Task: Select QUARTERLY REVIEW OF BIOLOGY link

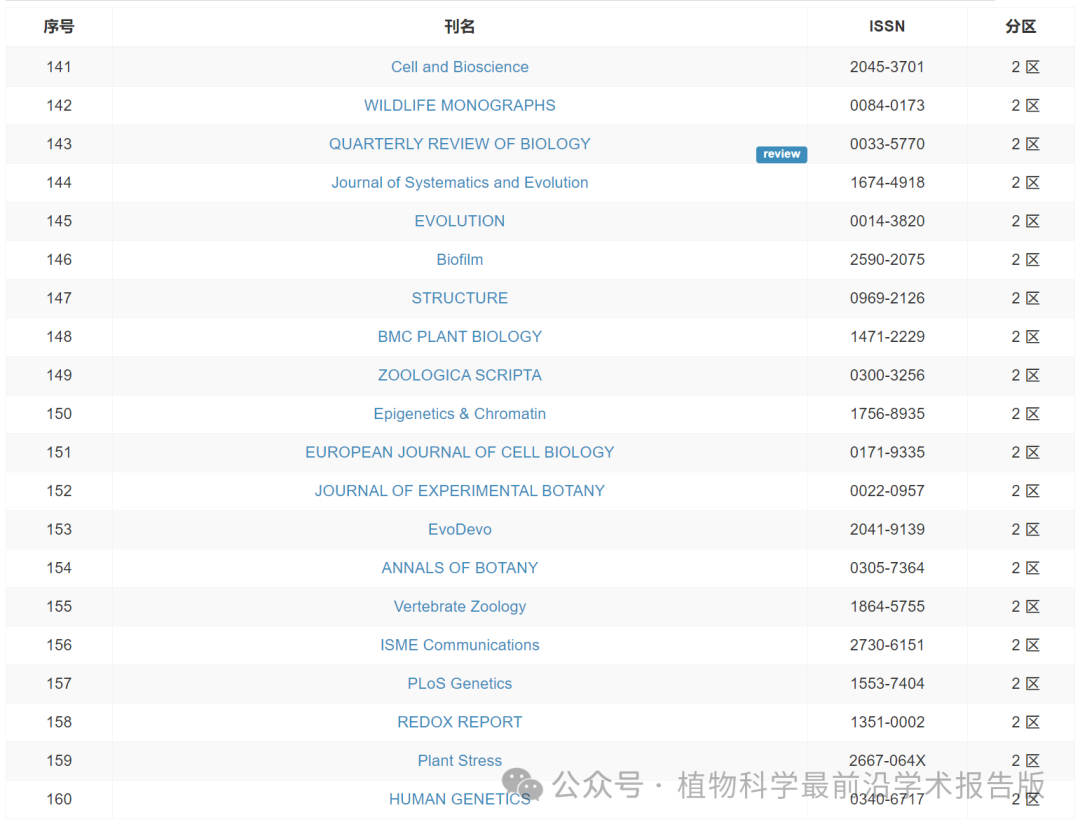Action: coord(459,144)
